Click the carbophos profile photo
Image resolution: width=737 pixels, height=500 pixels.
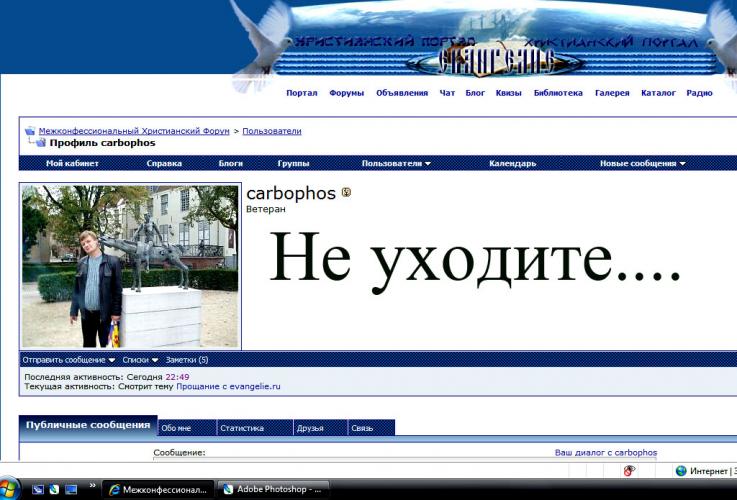130,266
